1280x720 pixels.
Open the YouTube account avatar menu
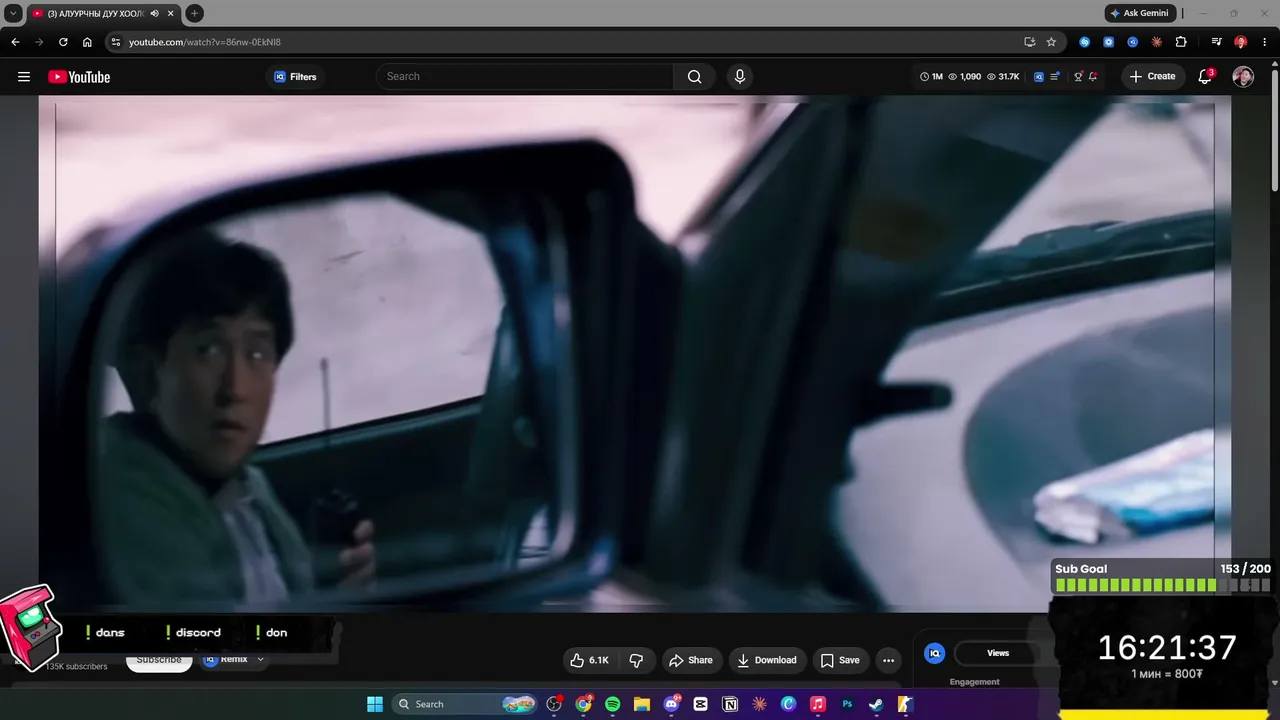click(1243, 77)
